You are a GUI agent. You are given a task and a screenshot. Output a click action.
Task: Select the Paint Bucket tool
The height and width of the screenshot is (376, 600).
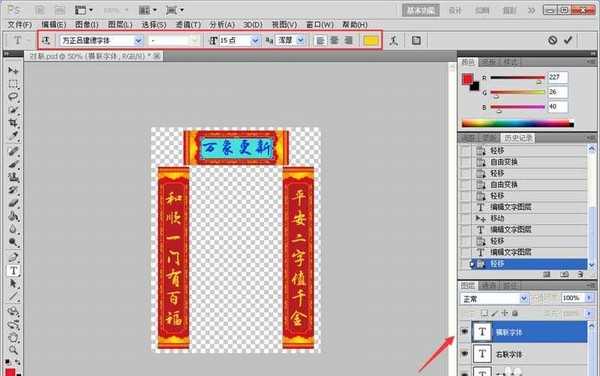13,216
